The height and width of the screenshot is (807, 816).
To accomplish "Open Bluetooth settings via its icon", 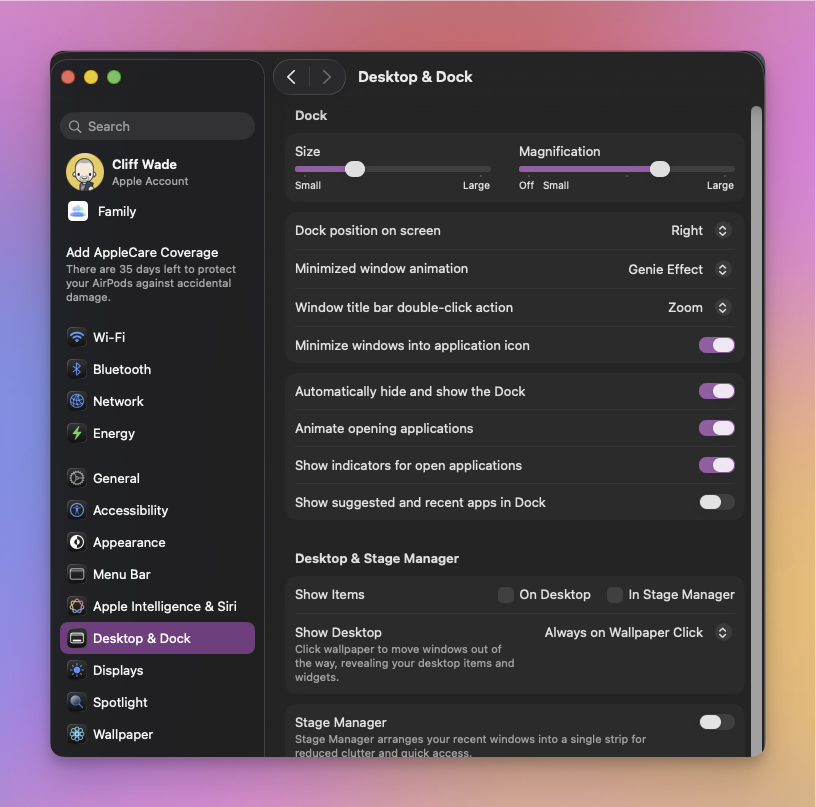I will [x=76, y=369].
